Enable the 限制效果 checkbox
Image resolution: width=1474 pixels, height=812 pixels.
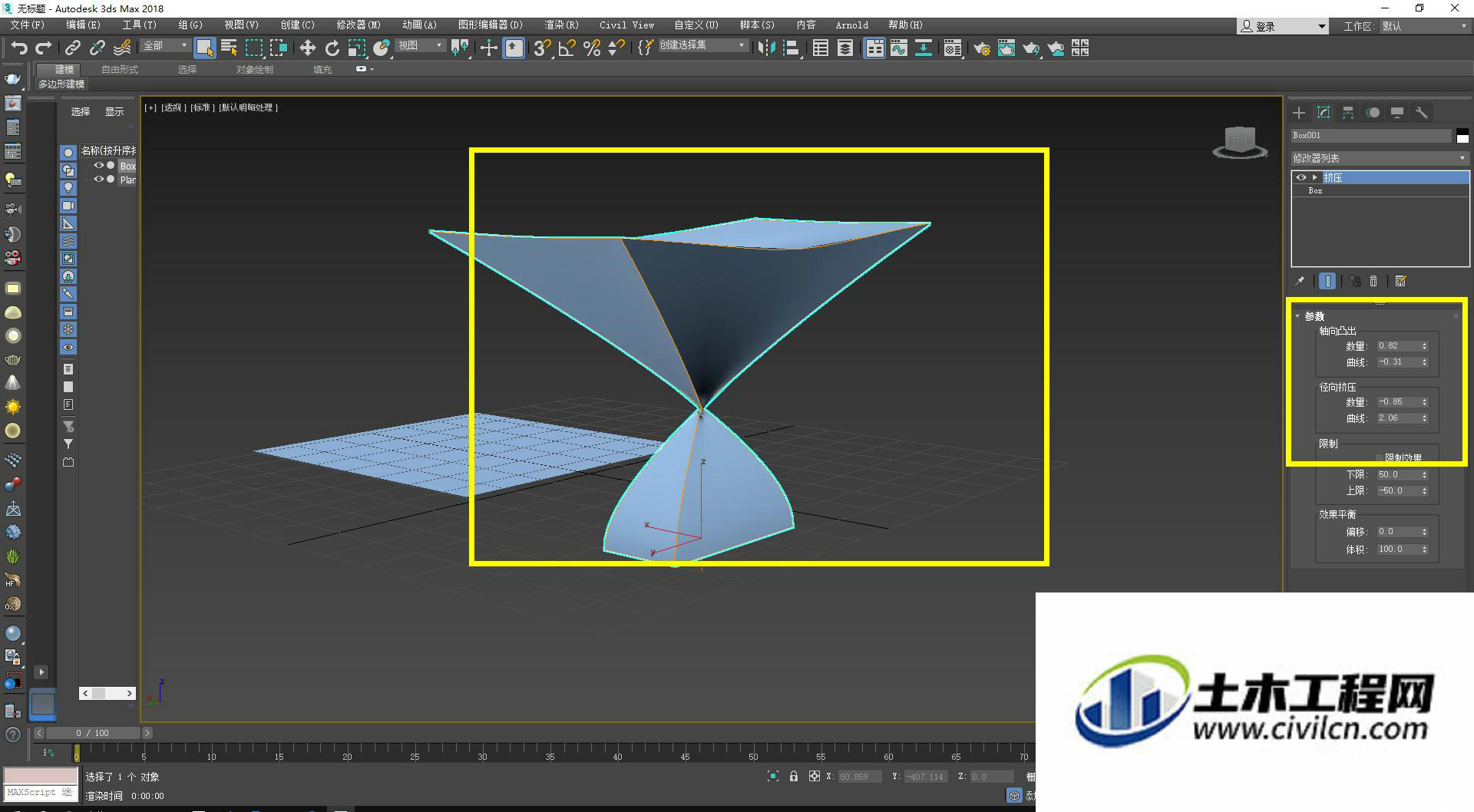tap(1379, 458)
